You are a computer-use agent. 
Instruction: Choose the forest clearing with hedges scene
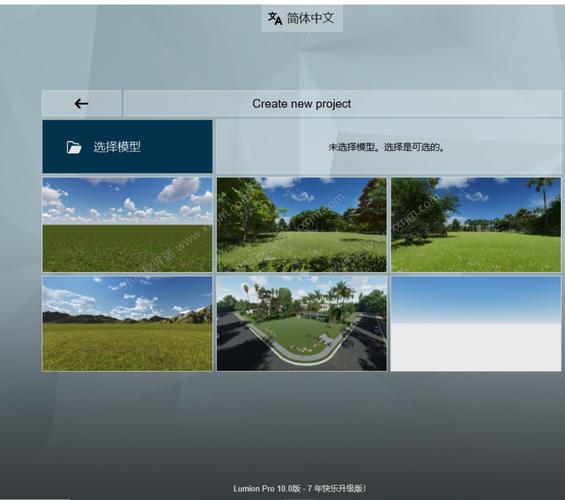302,224
